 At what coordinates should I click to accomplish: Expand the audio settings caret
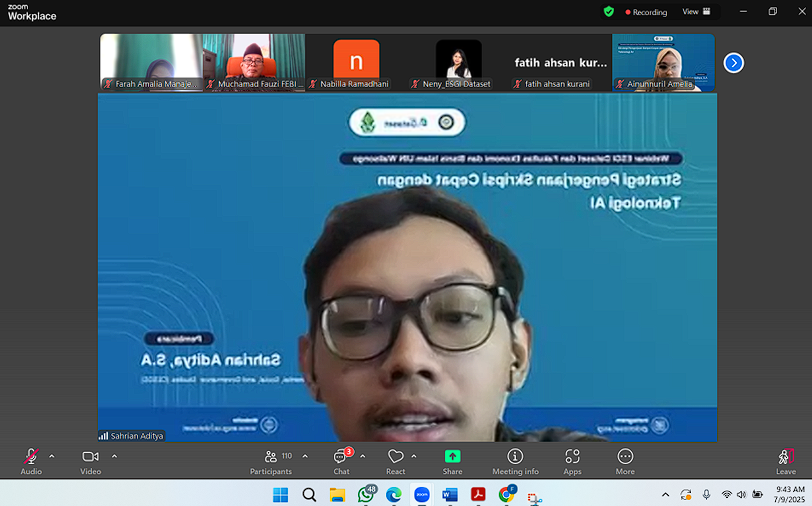coord(52,456)
